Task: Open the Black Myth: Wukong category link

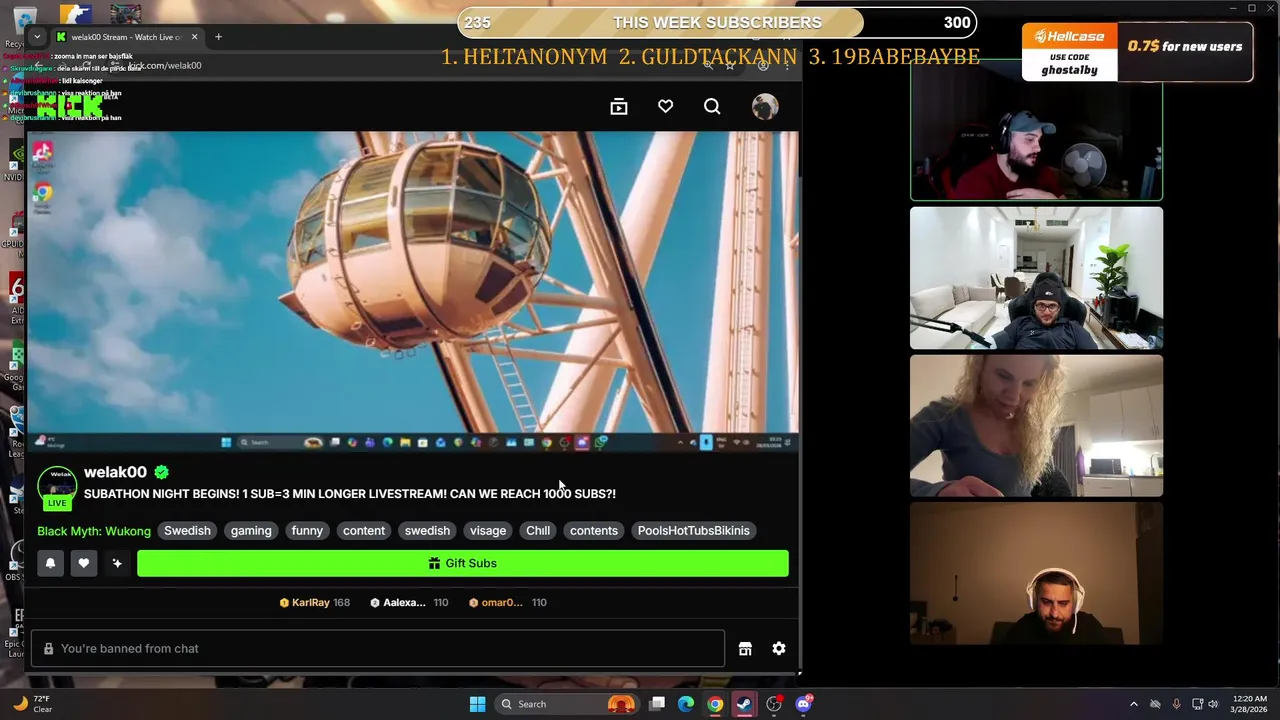Action: (94, 531)
